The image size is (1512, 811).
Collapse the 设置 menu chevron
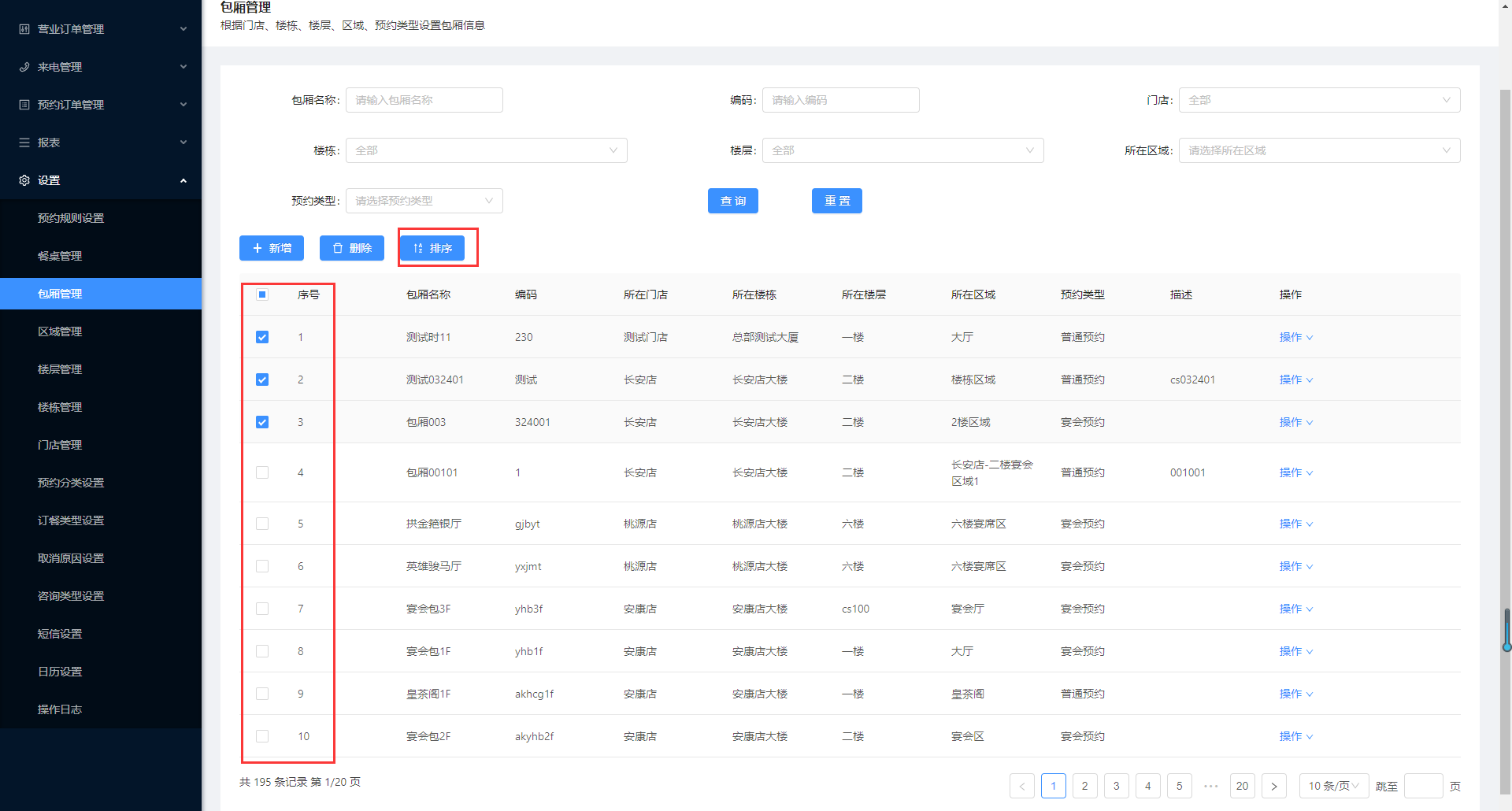click(183, 180)
